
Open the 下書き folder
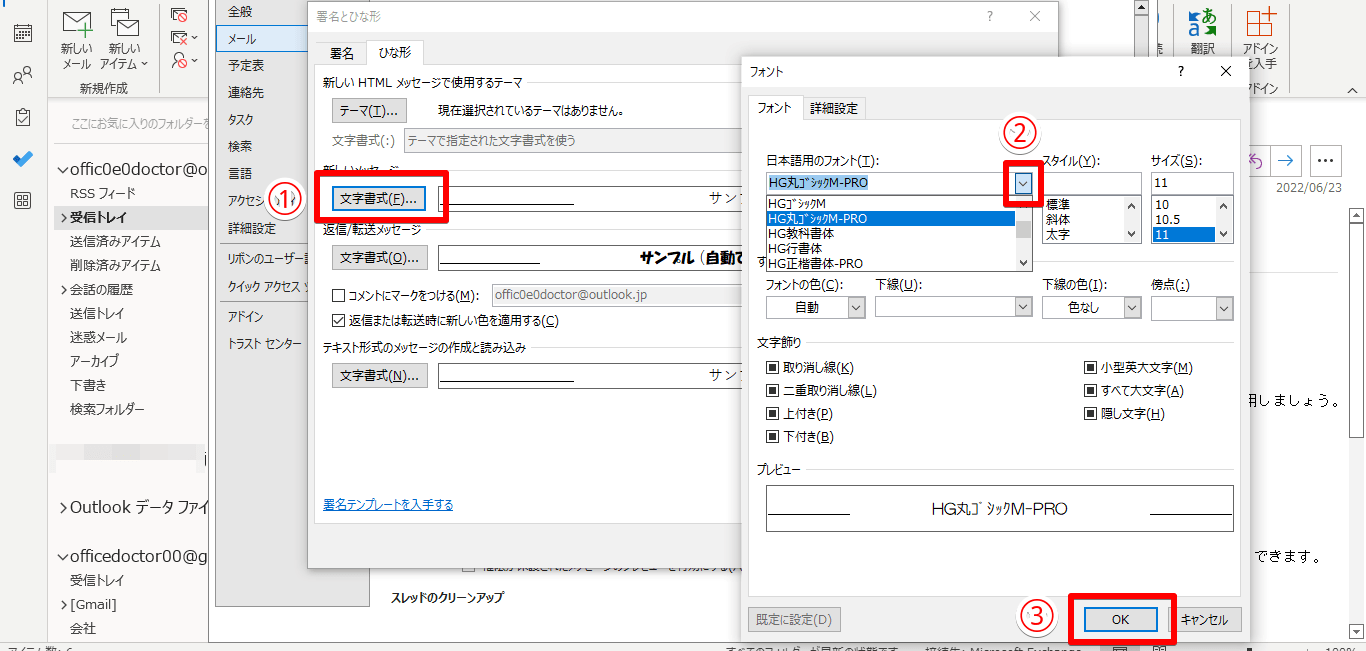(x=88, y=385)
